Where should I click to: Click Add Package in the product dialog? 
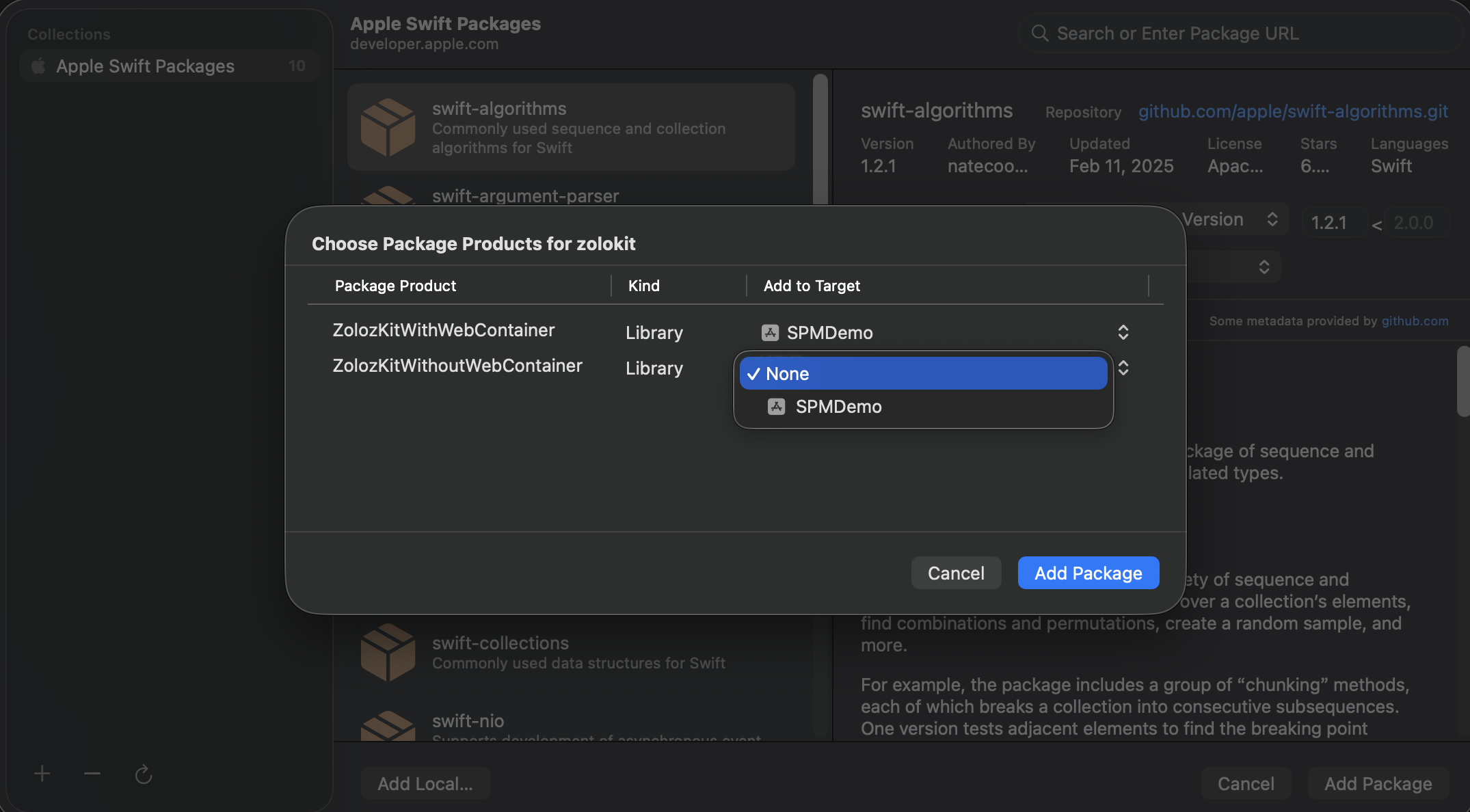pos(1088,573)
